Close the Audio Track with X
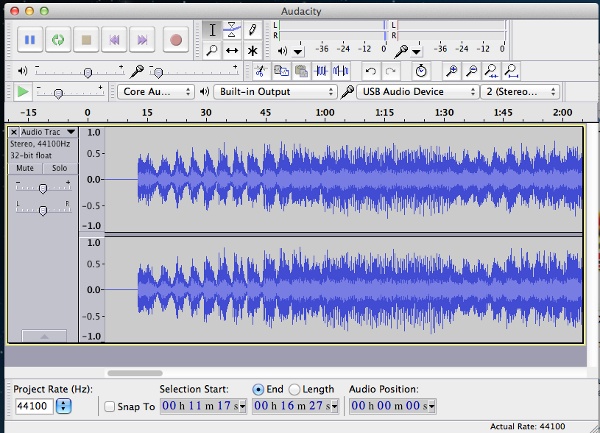The height and width of the screenshot is (433, 600). point(14,132)
